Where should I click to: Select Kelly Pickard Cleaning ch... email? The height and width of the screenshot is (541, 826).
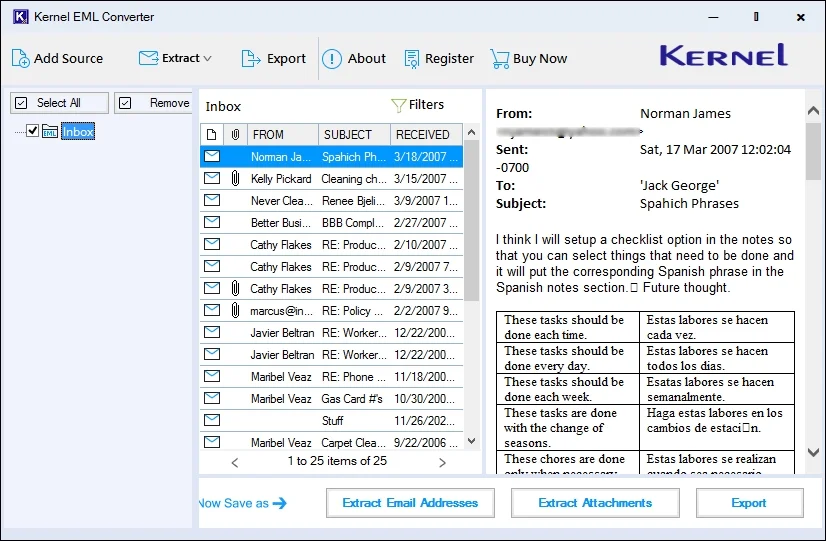click(331, 179)
